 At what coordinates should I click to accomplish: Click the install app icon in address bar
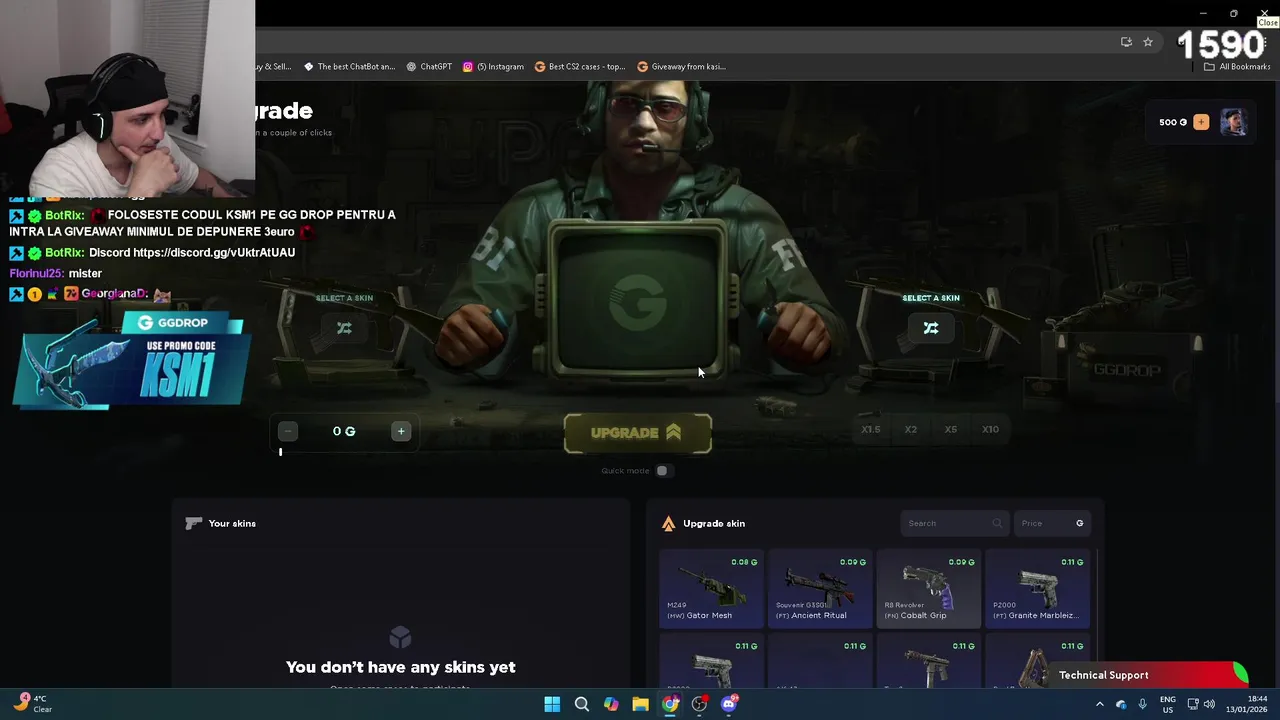click(x=1126, y=42)
